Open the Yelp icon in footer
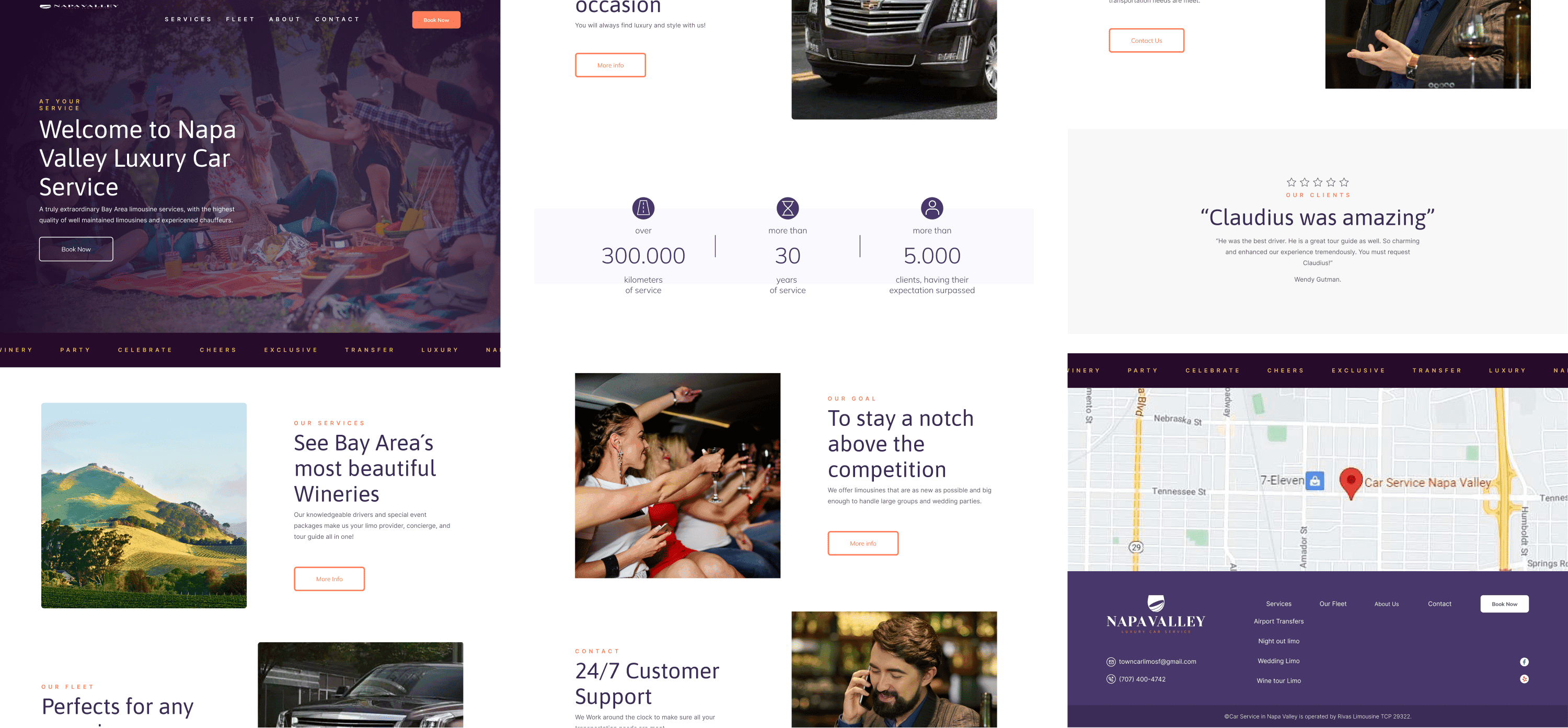 1524,679
